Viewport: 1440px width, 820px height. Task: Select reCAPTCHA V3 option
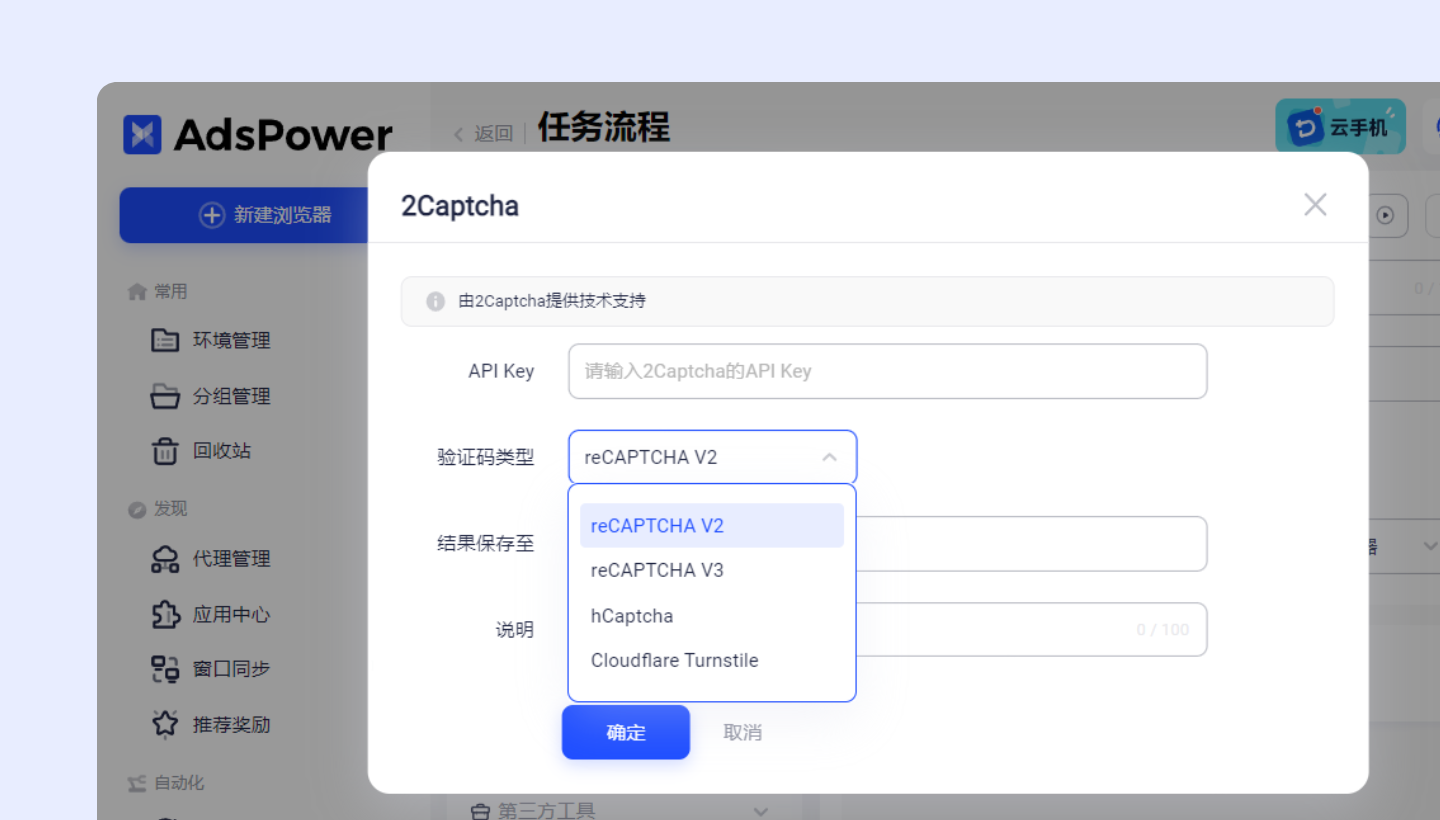tap(712, 570)
